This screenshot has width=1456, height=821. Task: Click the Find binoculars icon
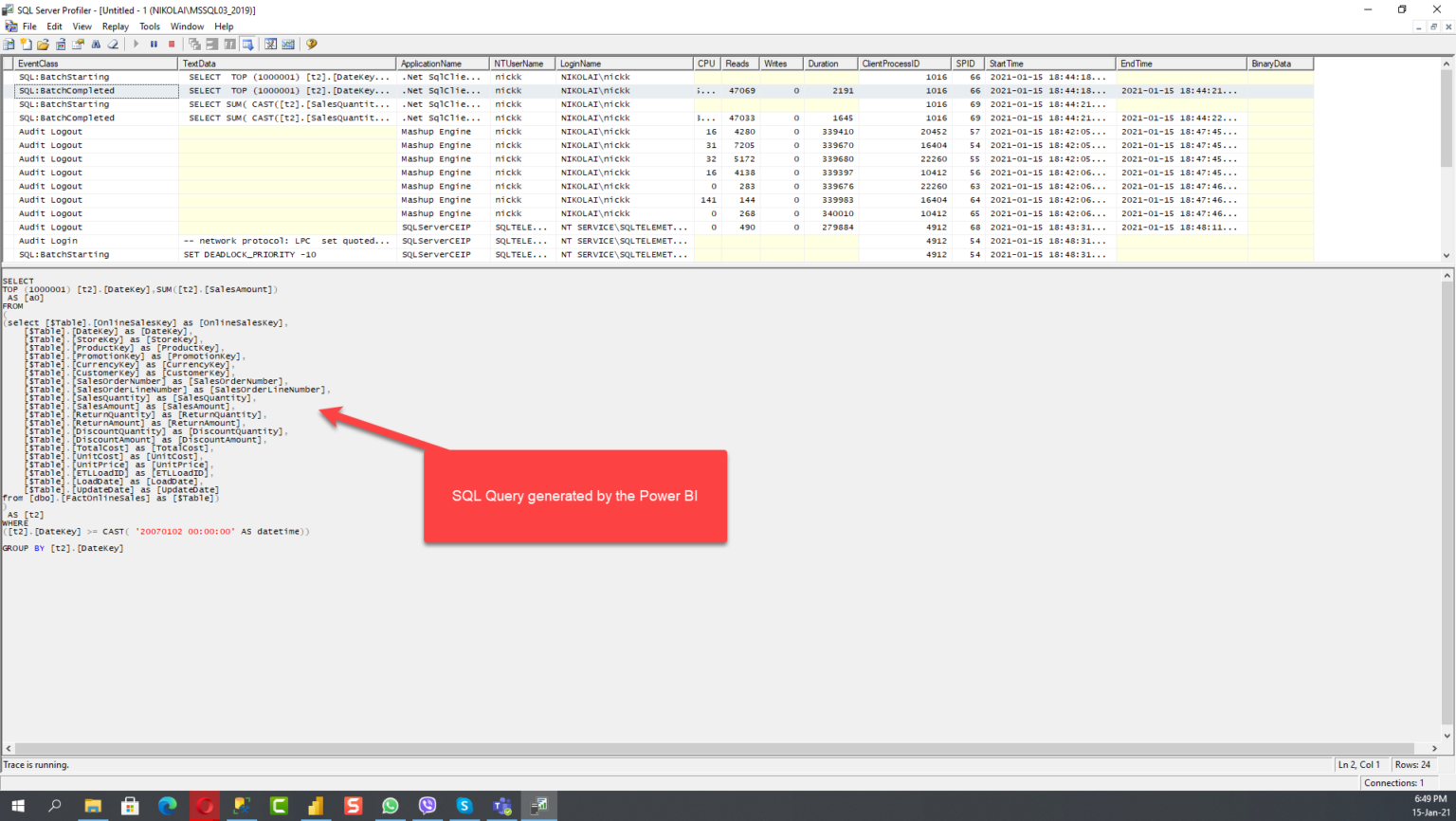pos(96,45)
